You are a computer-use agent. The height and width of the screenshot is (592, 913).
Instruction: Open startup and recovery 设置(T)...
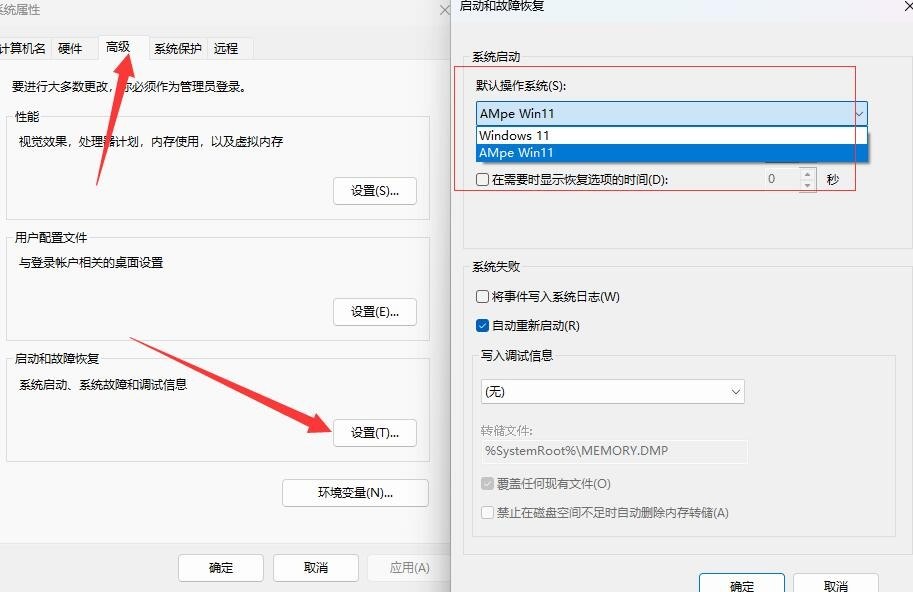[375, 433]
